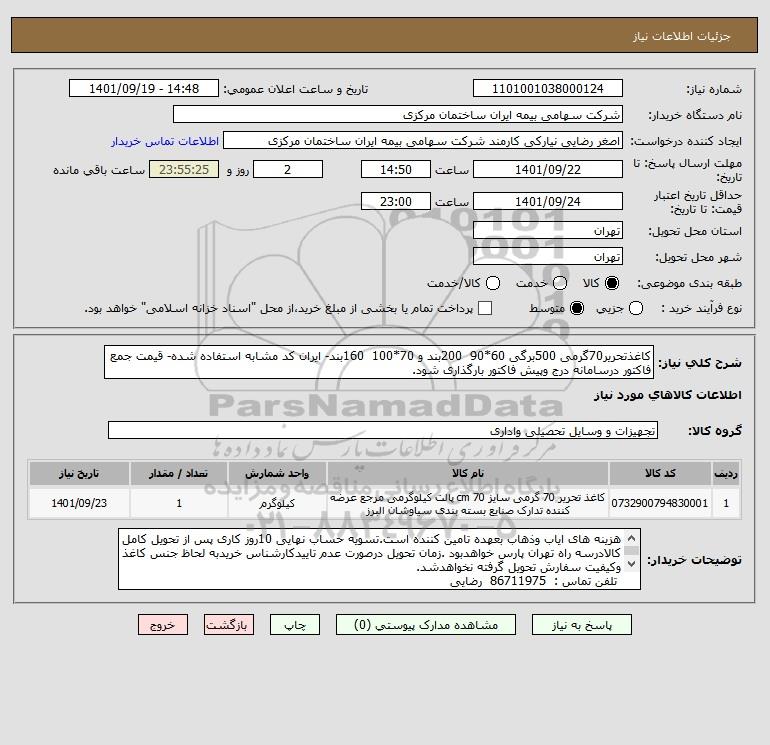The height and width of the screenshot is (745, 770).
Task: Click the deadline time field 14:50
Action: tap(396, 169)
